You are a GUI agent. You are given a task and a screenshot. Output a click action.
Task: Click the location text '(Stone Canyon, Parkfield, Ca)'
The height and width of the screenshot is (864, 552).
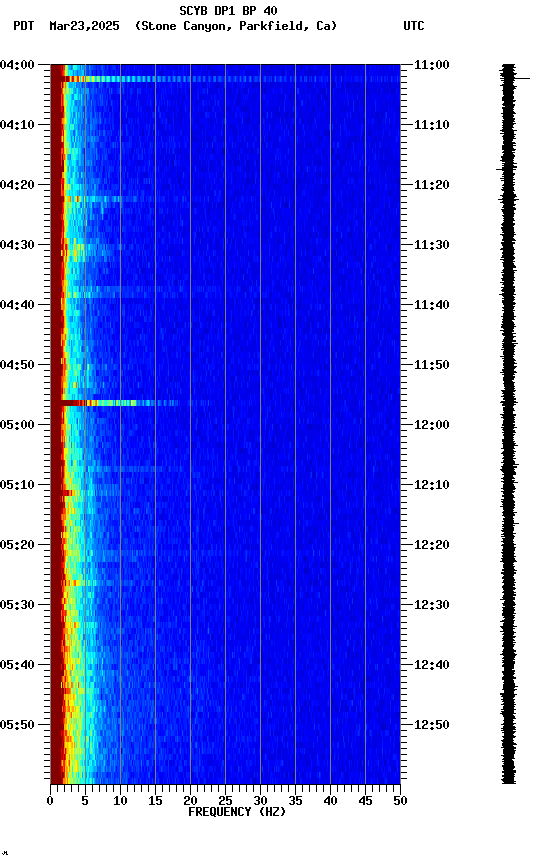(236, 26)
